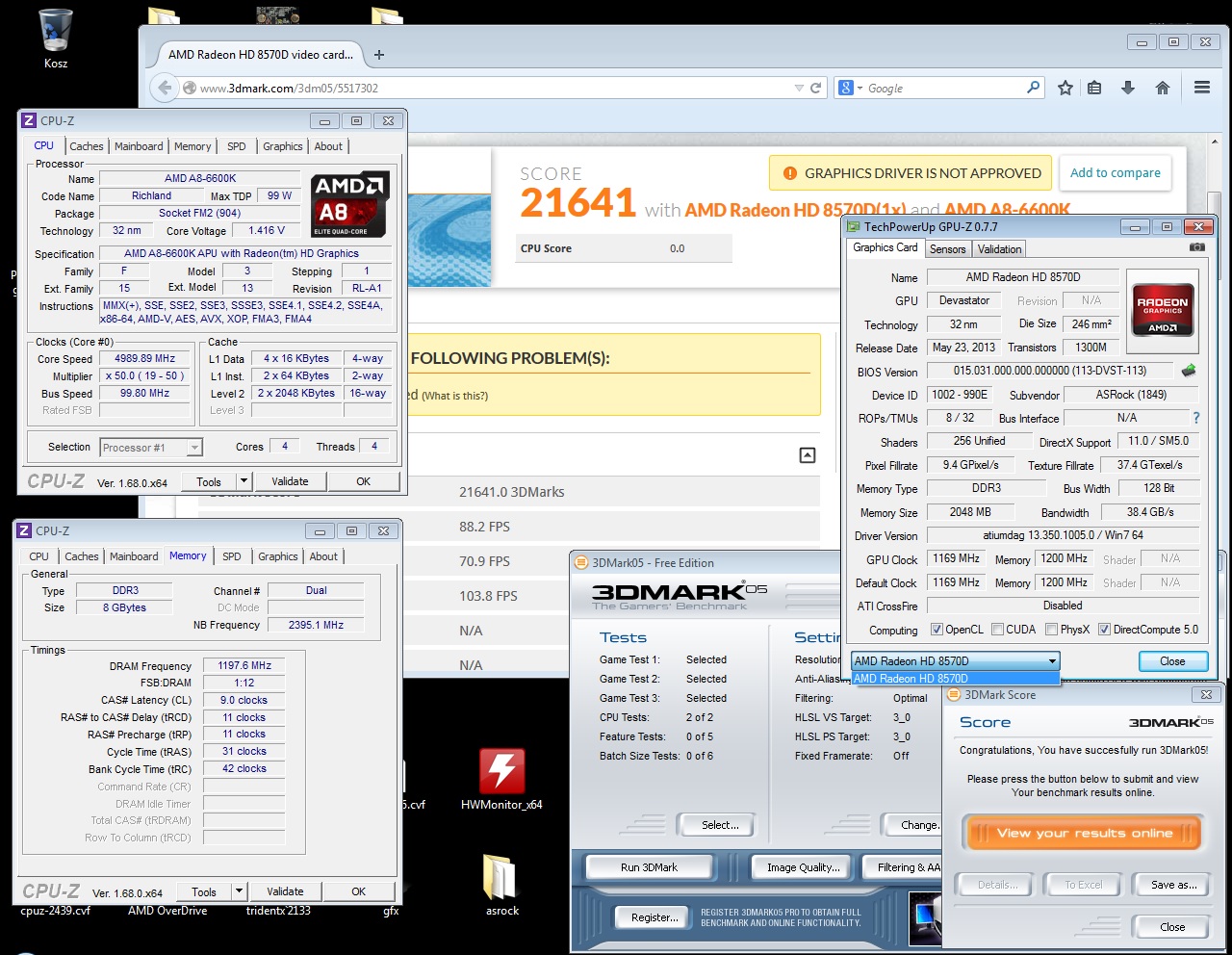Click Register... in 3DMark05 window
The height and width of the screenshot is (955, 1232).
(x=654, y=917)
